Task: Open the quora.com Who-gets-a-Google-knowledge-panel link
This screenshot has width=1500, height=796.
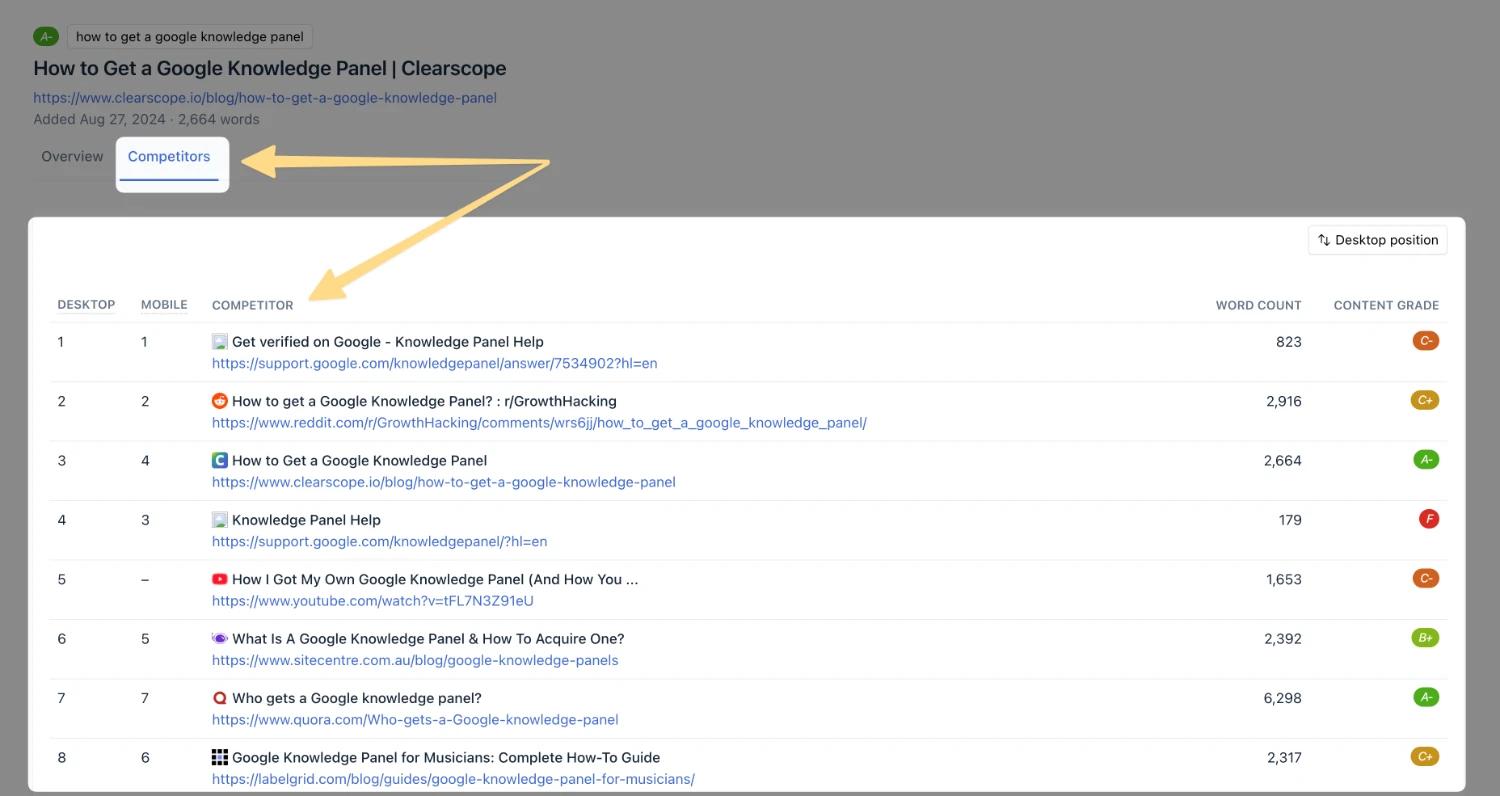Action: [x=415, y=719]
